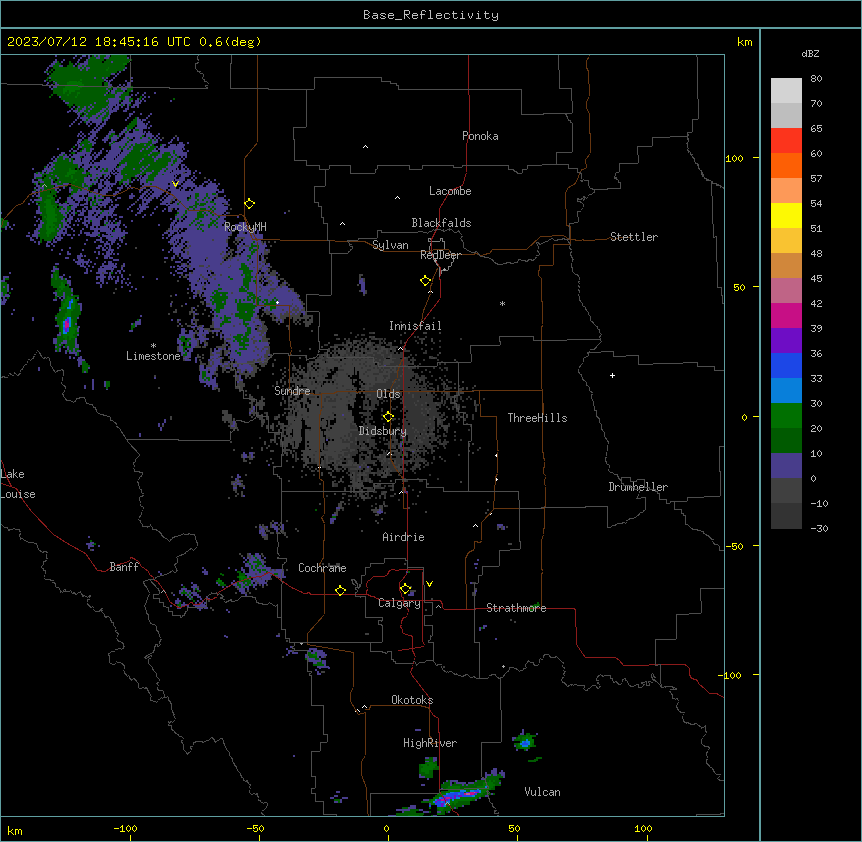Viewport: 862px width, 842px height.
Task: Pick the dark green 10-20 dBZ swatch
Action: [786, 441]
